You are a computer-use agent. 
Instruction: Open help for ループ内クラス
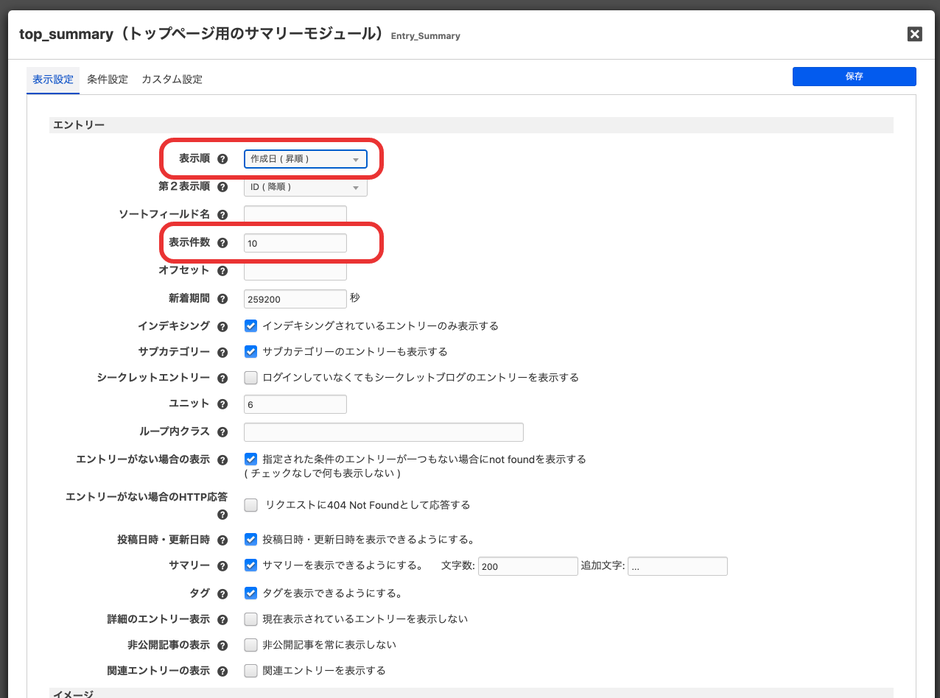(223, 431)
